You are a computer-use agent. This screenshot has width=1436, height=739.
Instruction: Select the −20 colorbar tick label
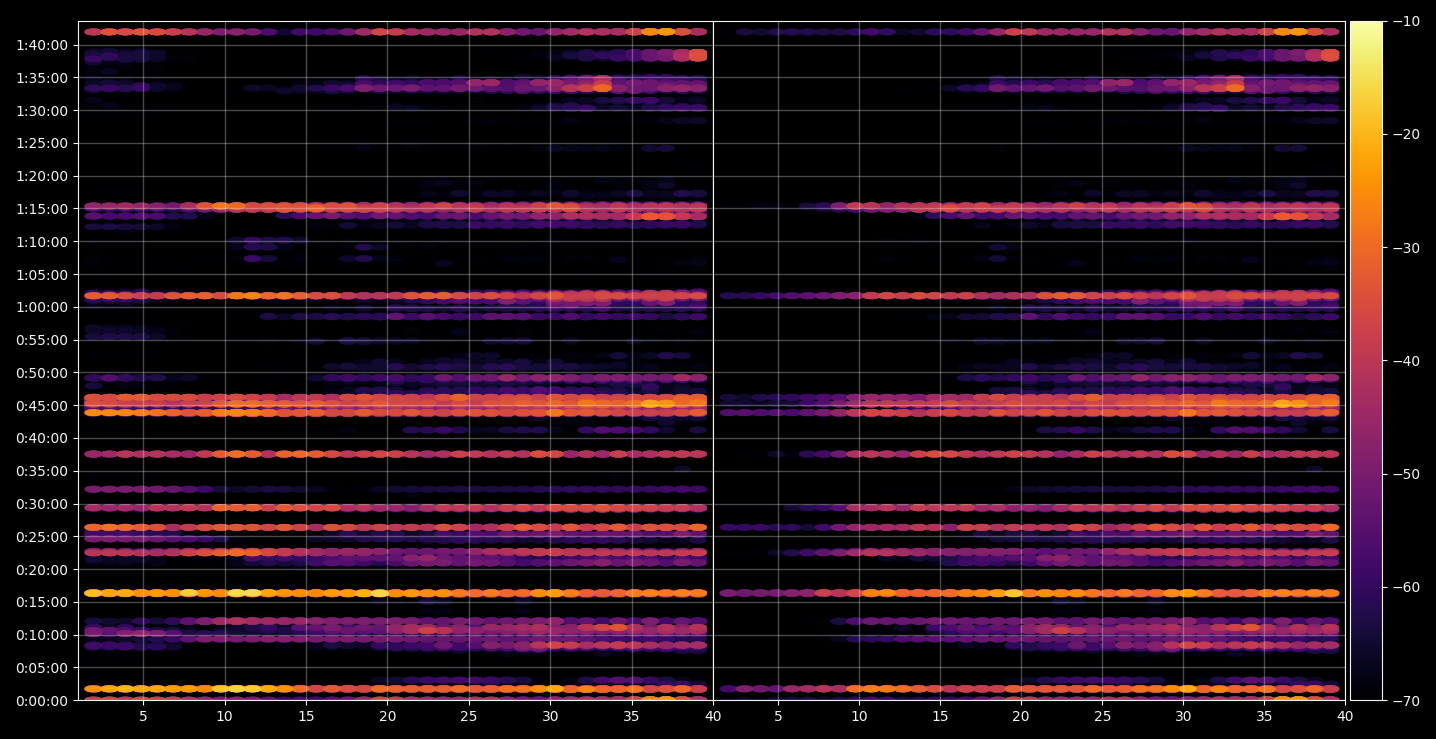[x=1405, y=135]
